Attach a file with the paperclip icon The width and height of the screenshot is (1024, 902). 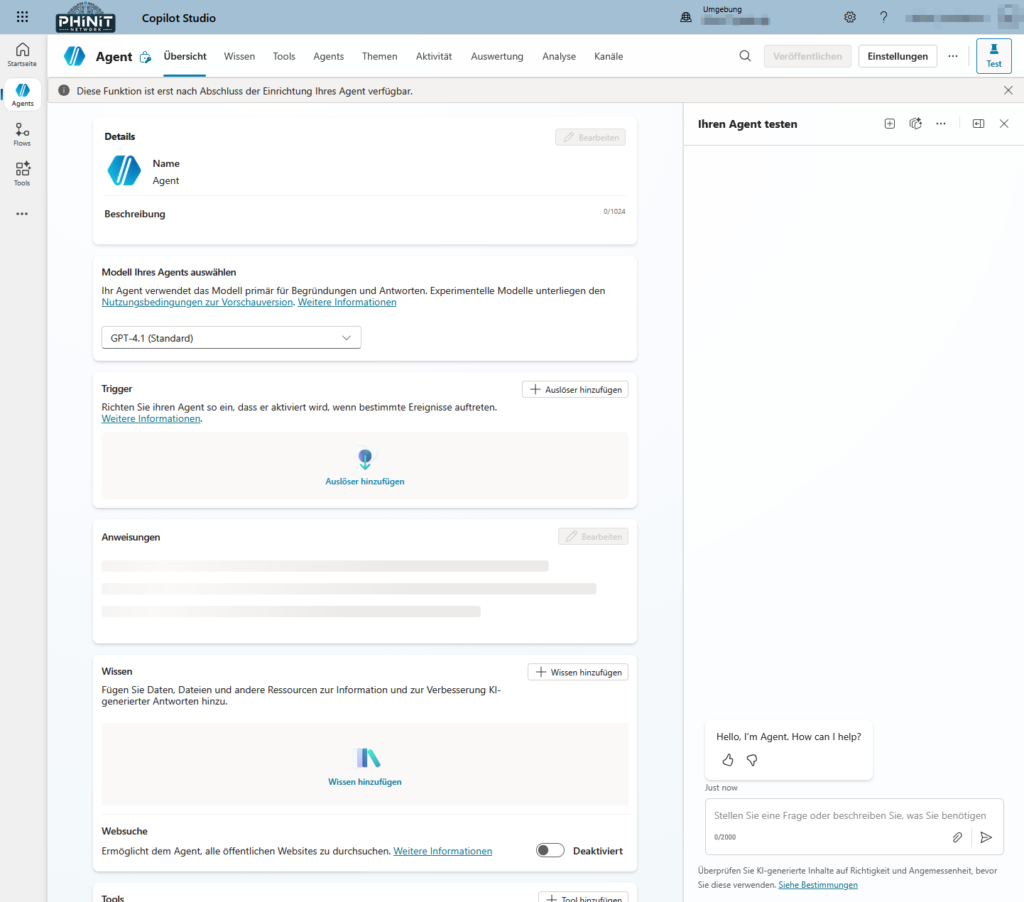pyautogui.click(x=957, y=837)
